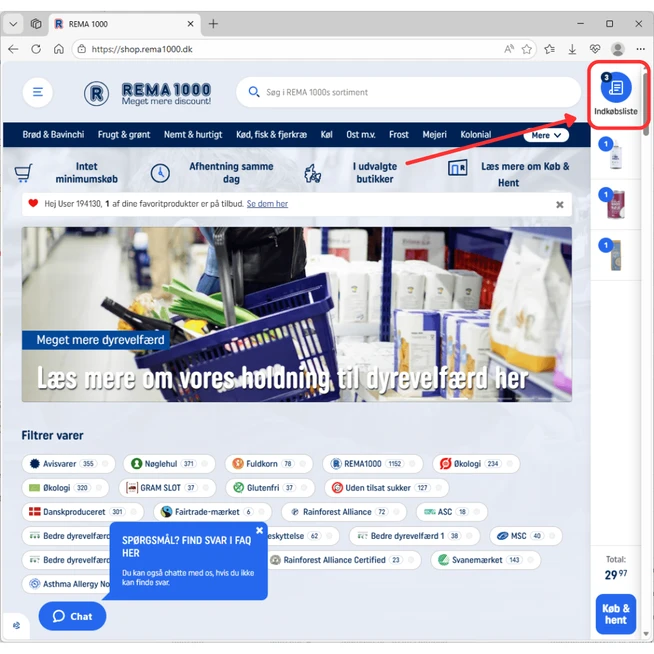
Task: Open the hamburger menu beside the logo
Action: pos(38,92)
